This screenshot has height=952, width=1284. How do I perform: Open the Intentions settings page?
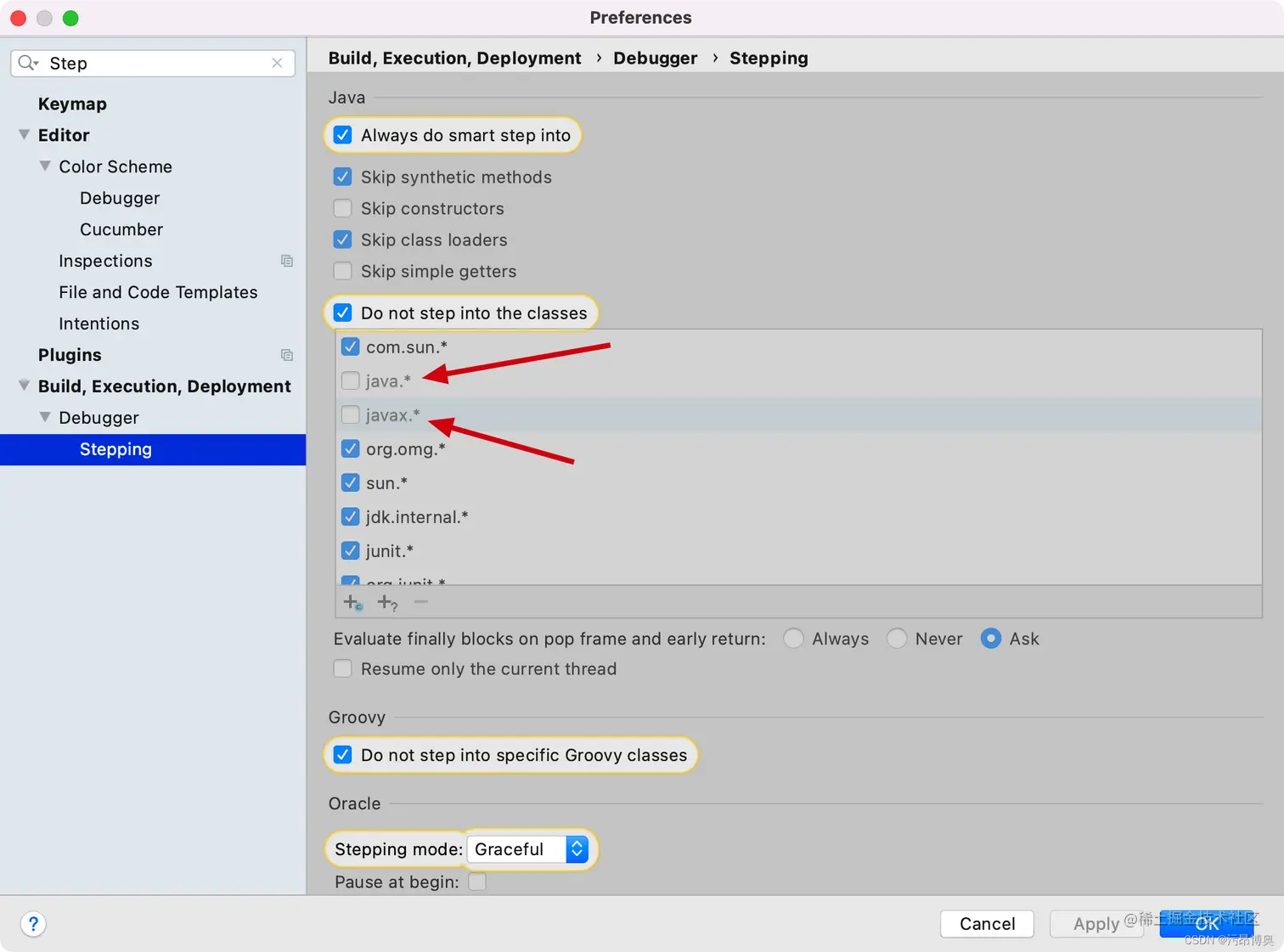coord(99,324)
